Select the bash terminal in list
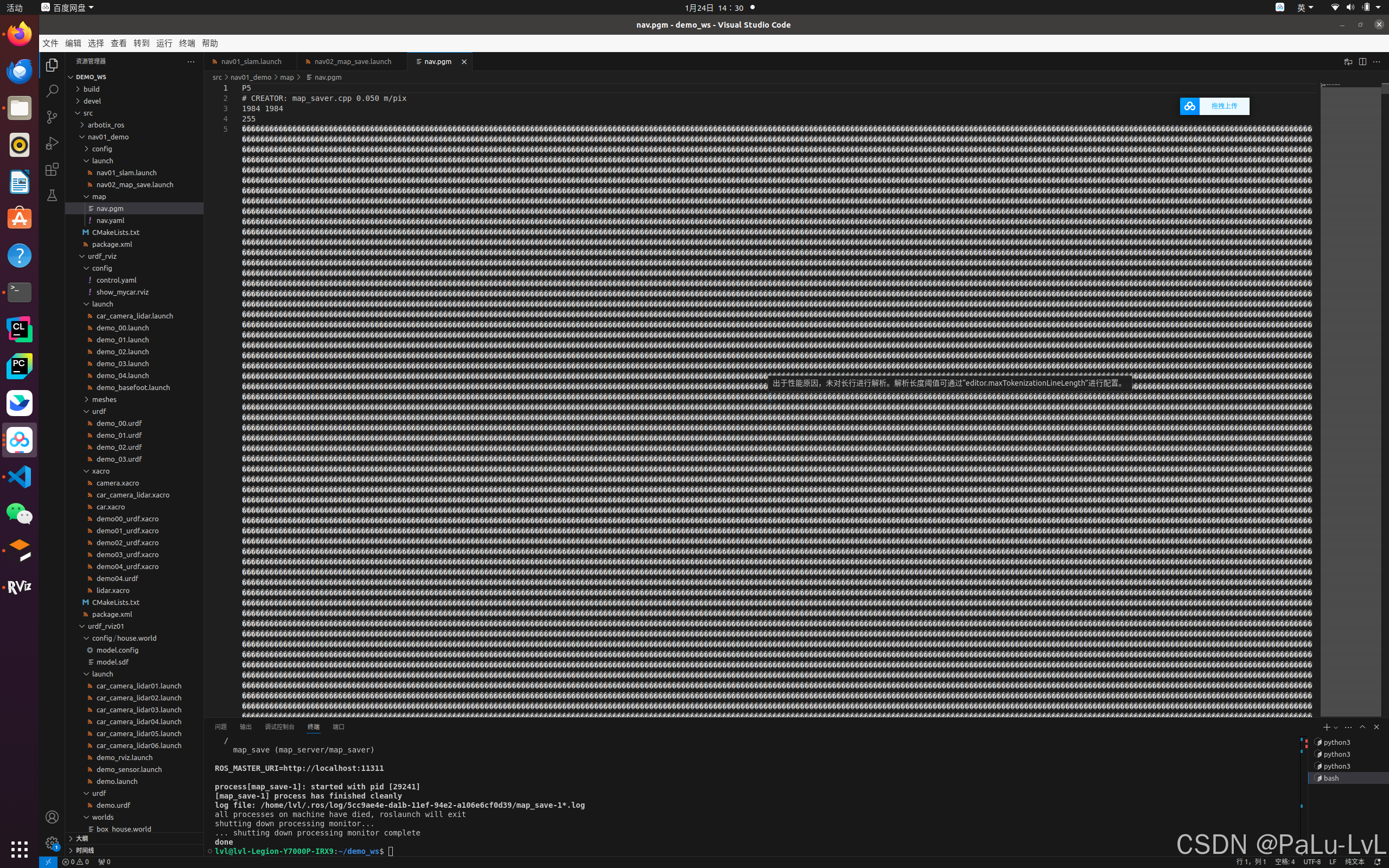The image size is (1389, 868). point(1330,778)
